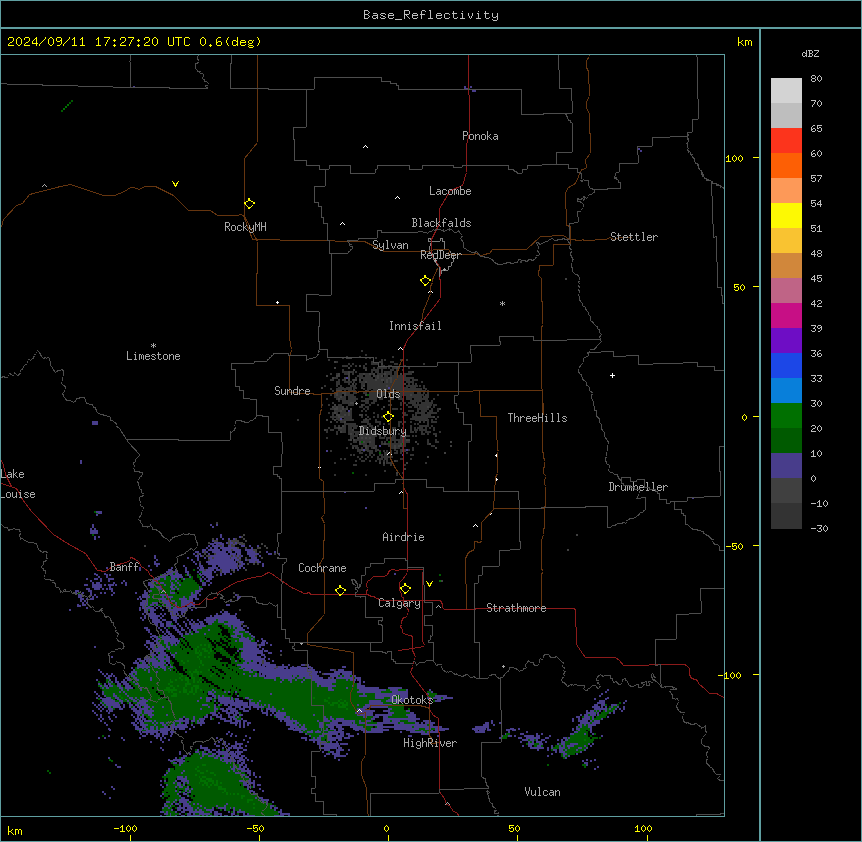The image size is (862, 842).
Task: Select the RedDeer label
Action: (x=440, y=255)
